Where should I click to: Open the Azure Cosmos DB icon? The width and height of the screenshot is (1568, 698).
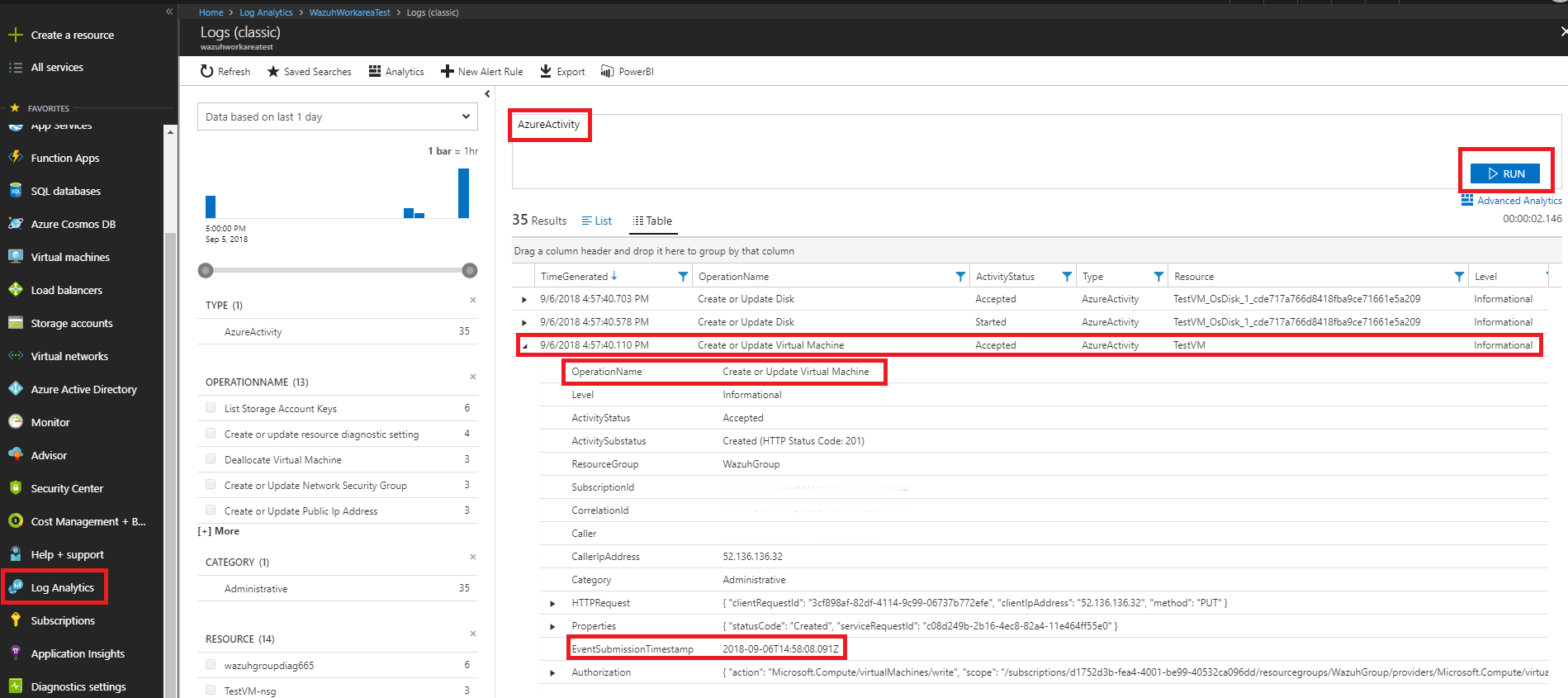point(15,224)
